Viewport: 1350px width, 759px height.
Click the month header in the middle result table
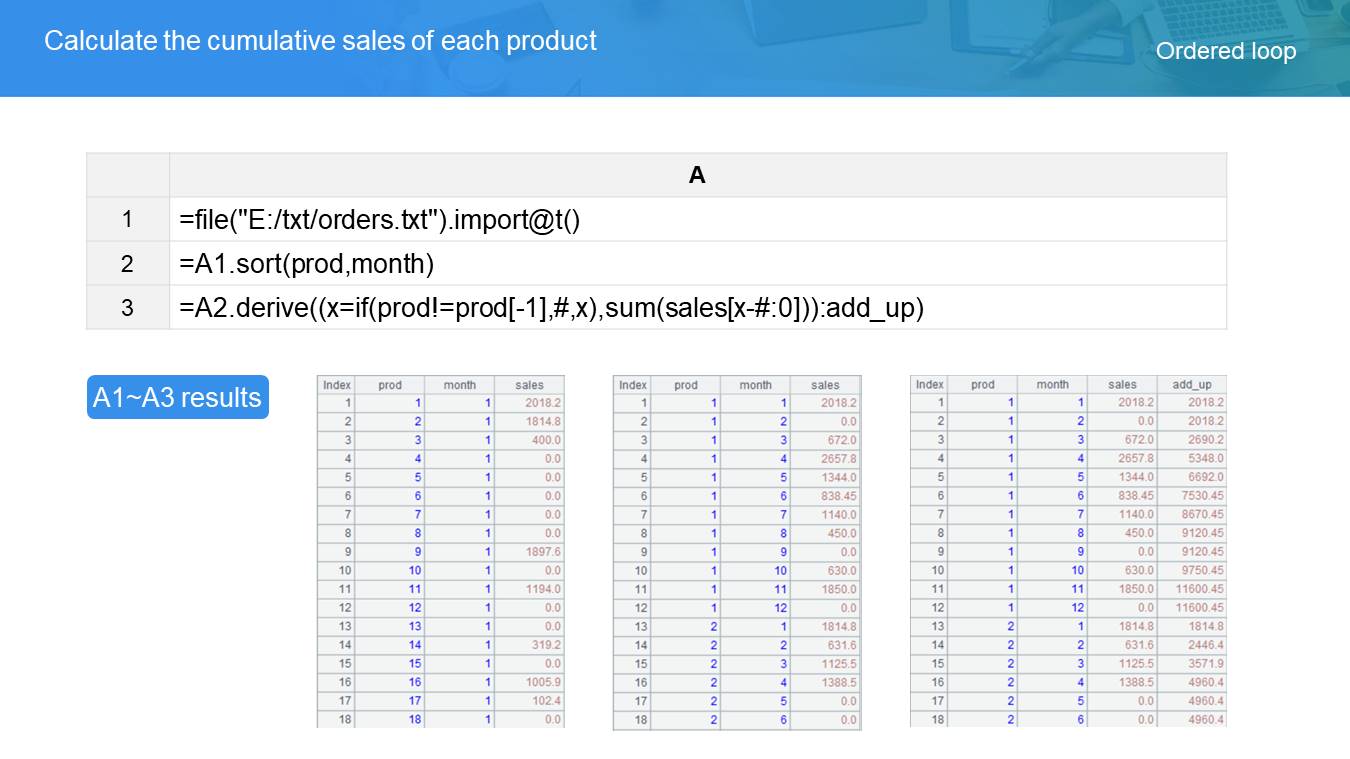click(755, 385)
